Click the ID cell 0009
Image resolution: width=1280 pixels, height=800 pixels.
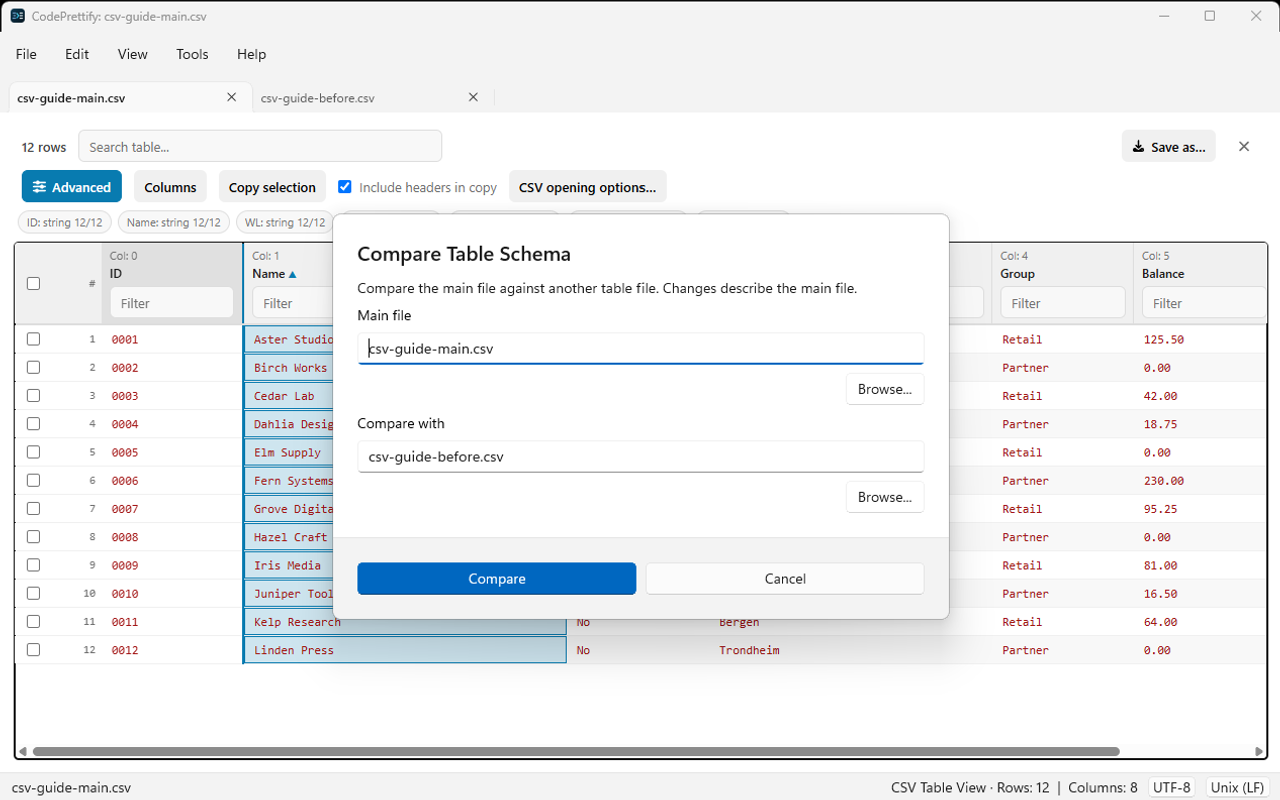pyautogui.click(x=125, y=565)
